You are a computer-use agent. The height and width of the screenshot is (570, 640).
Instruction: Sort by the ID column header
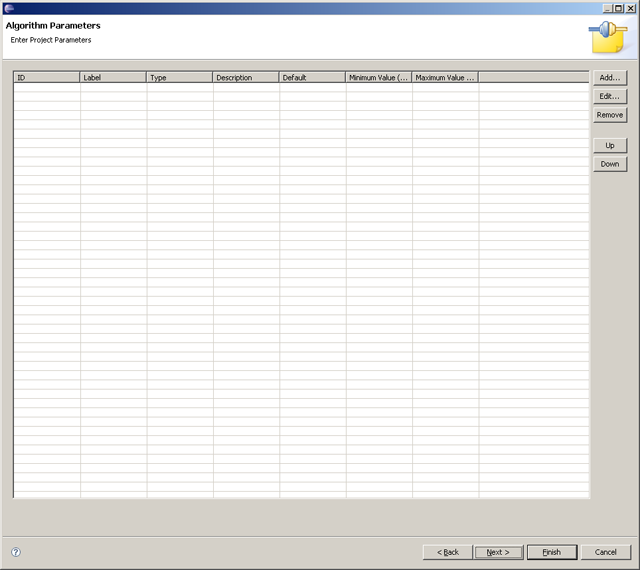(47, 77)
